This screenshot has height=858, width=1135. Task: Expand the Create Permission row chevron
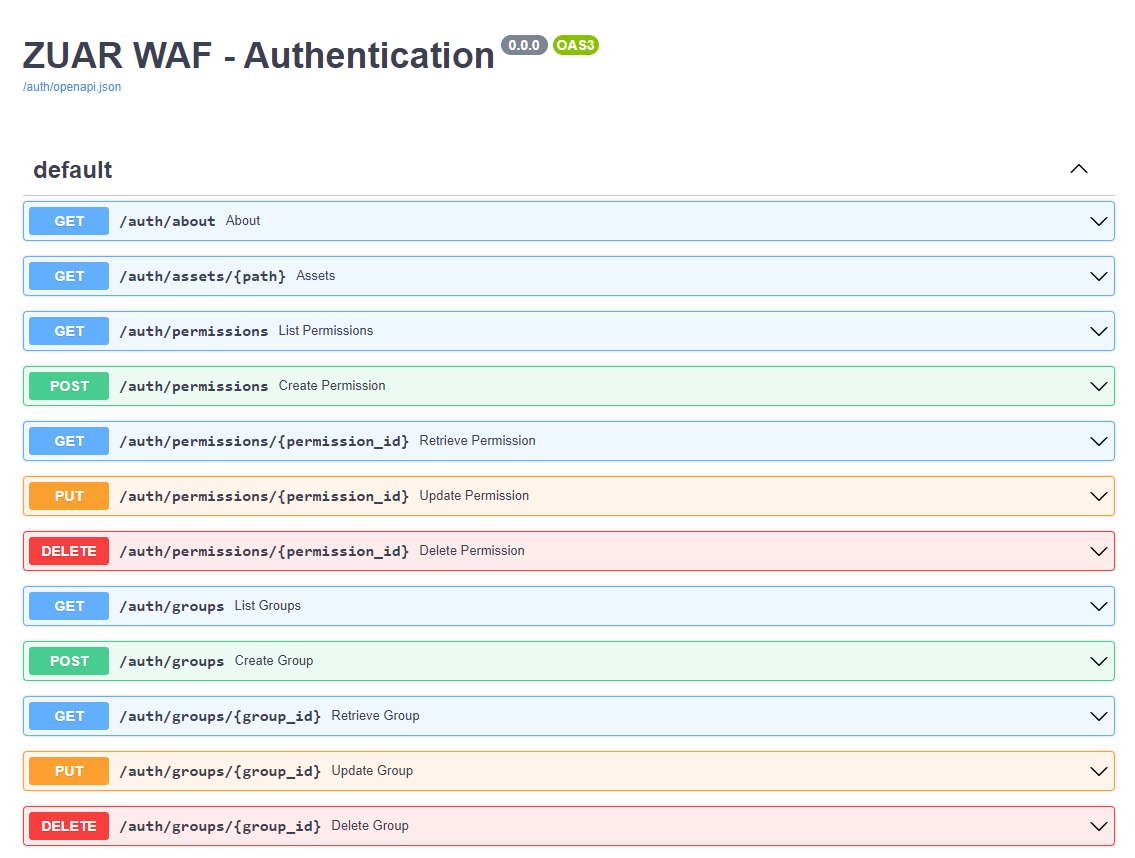[x=1098, y=387]
